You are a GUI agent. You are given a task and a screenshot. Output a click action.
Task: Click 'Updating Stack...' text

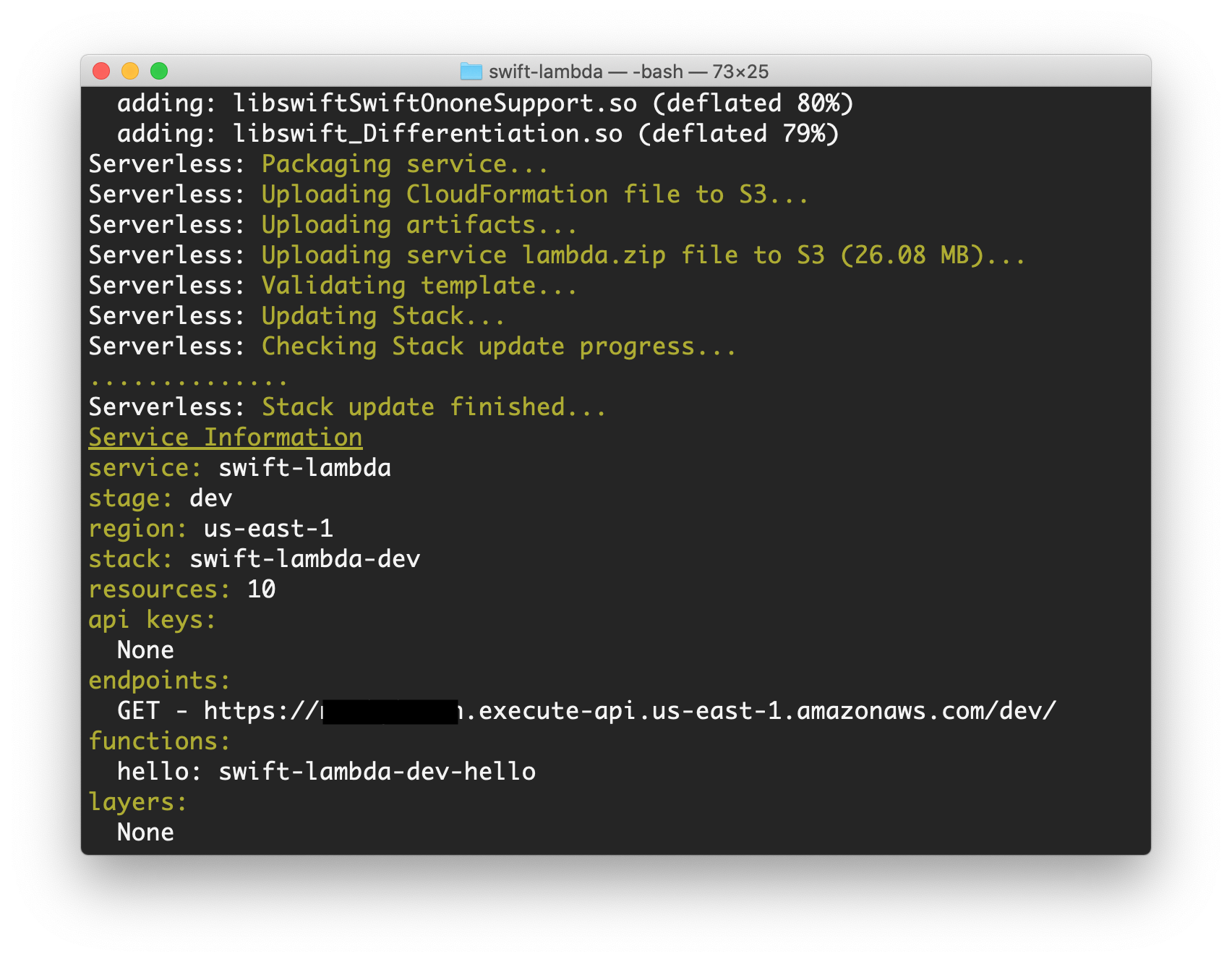point(383,316)
